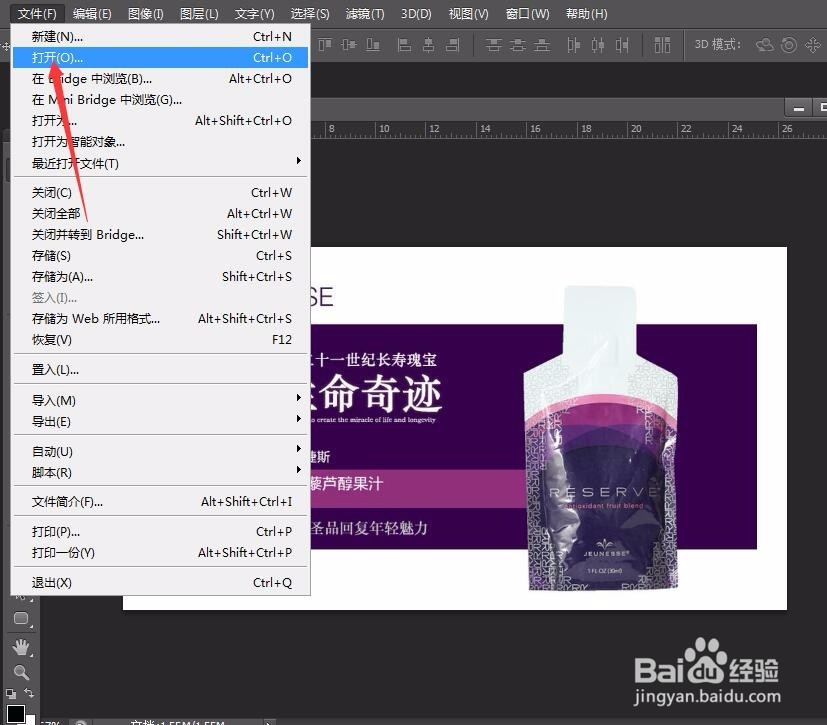Click the distribute bottom edges icon
Screen dimensions: 827x725
542,45
